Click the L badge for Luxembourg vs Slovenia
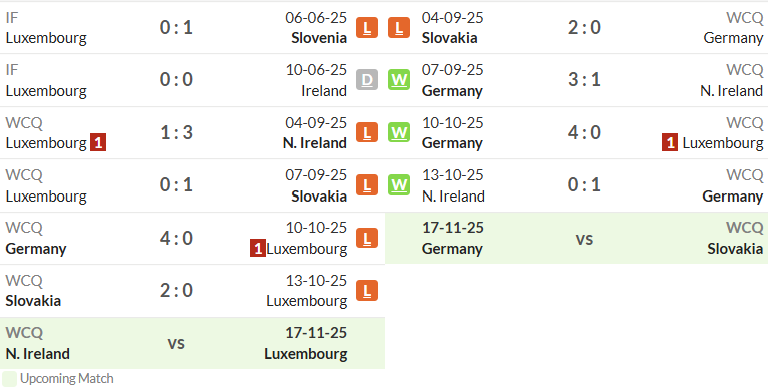The image size is (768, 392). (x=367, y=27)
